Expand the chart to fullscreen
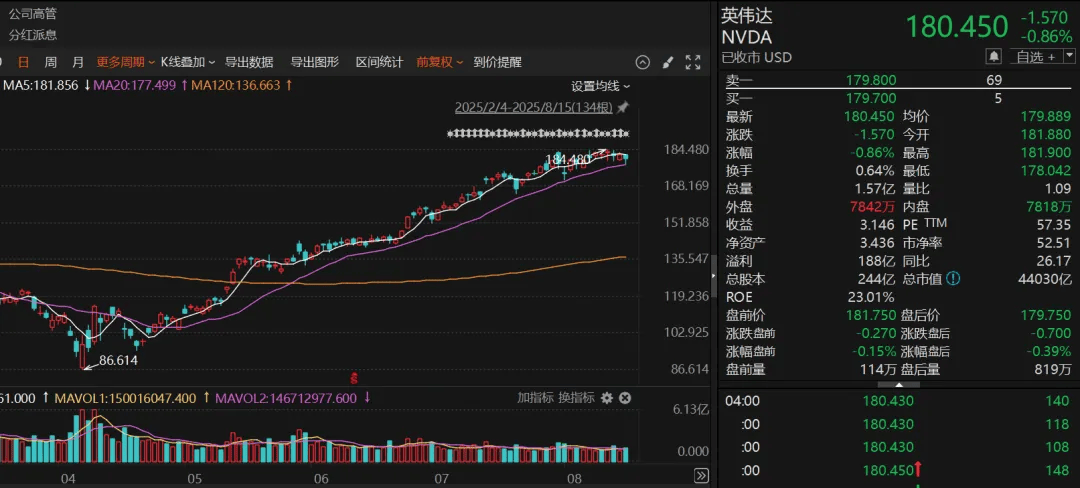Screen dimensions: 1080x488 (x=693, y=62)
